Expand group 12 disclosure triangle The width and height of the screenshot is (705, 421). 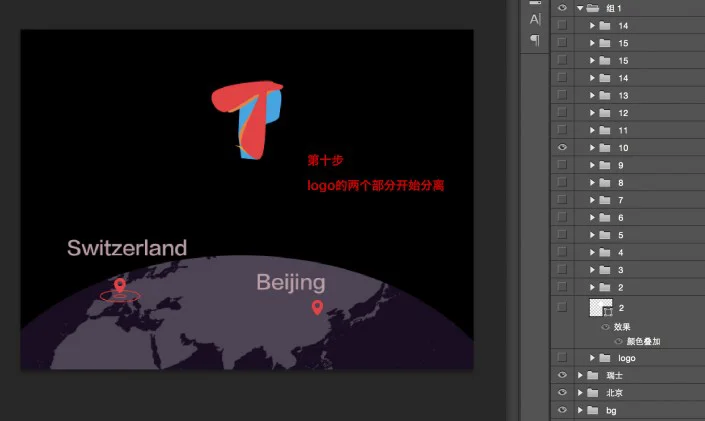point(592,113)
